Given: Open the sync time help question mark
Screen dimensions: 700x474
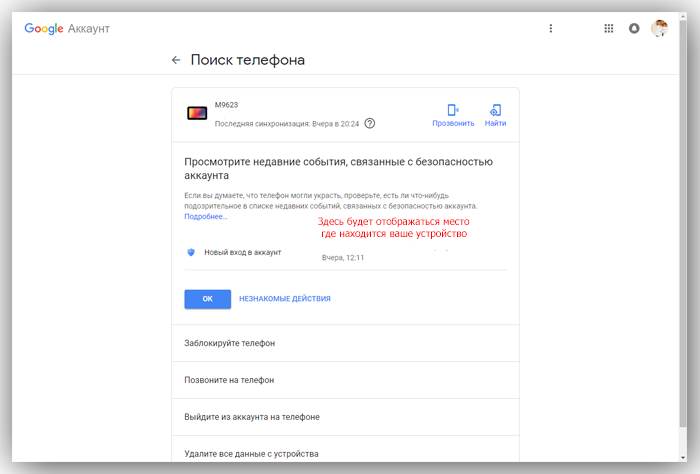Looking at the screenshot, I should point(370,124).
